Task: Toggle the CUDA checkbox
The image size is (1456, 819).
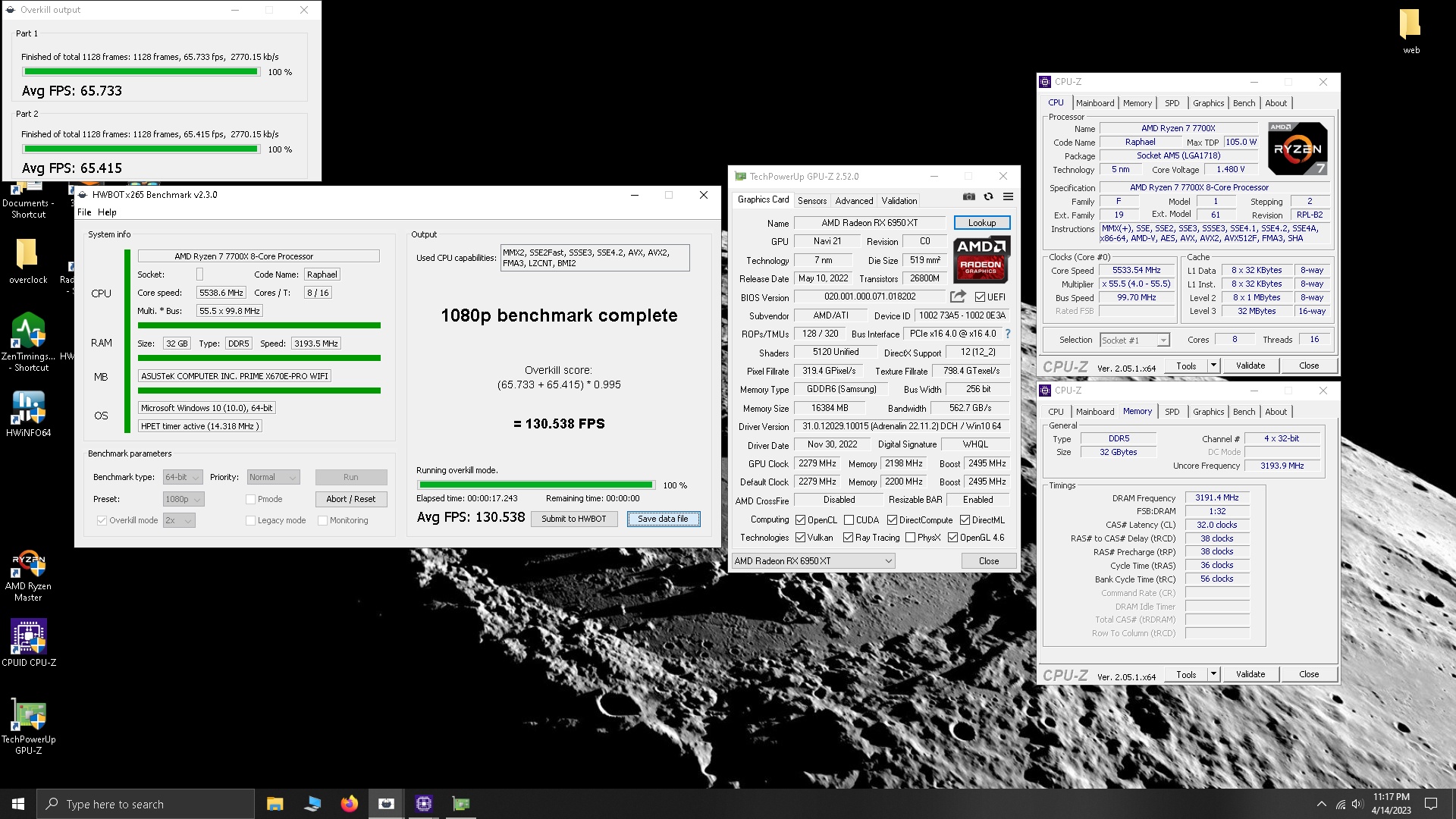Action: [x=849, y=520]
